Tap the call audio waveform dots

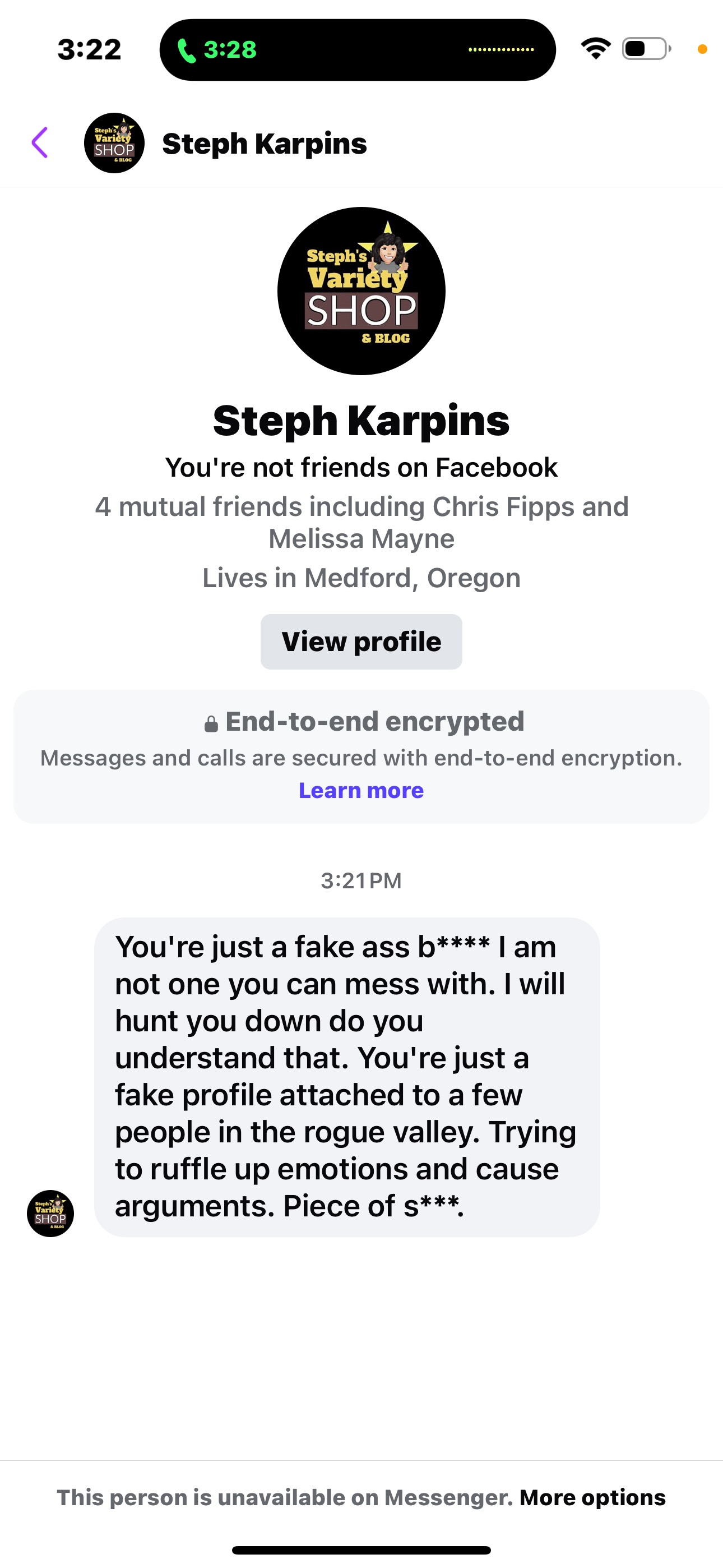point(501,50)
